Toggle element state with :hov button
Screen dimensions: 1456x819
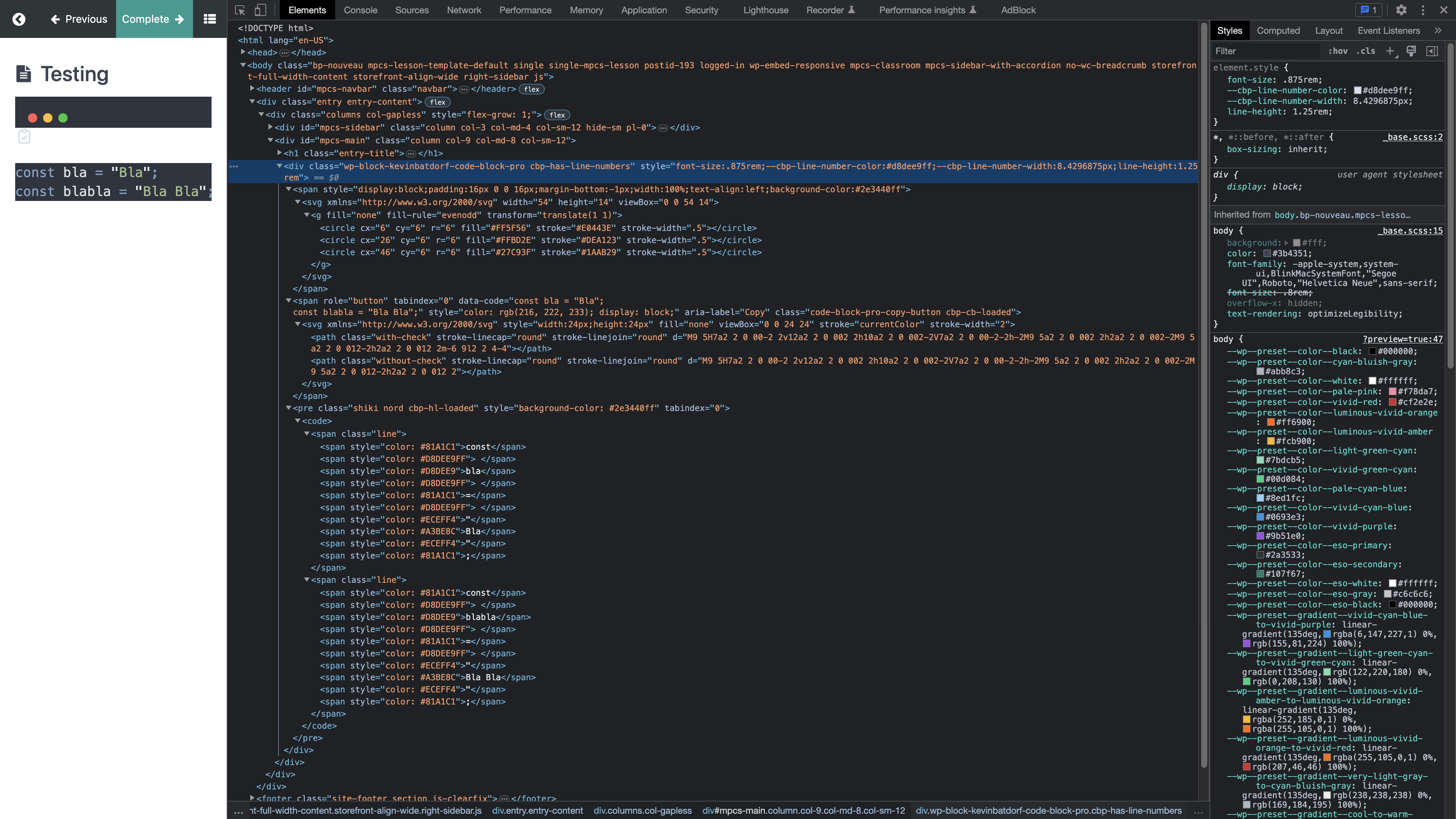pos(1338,51)
